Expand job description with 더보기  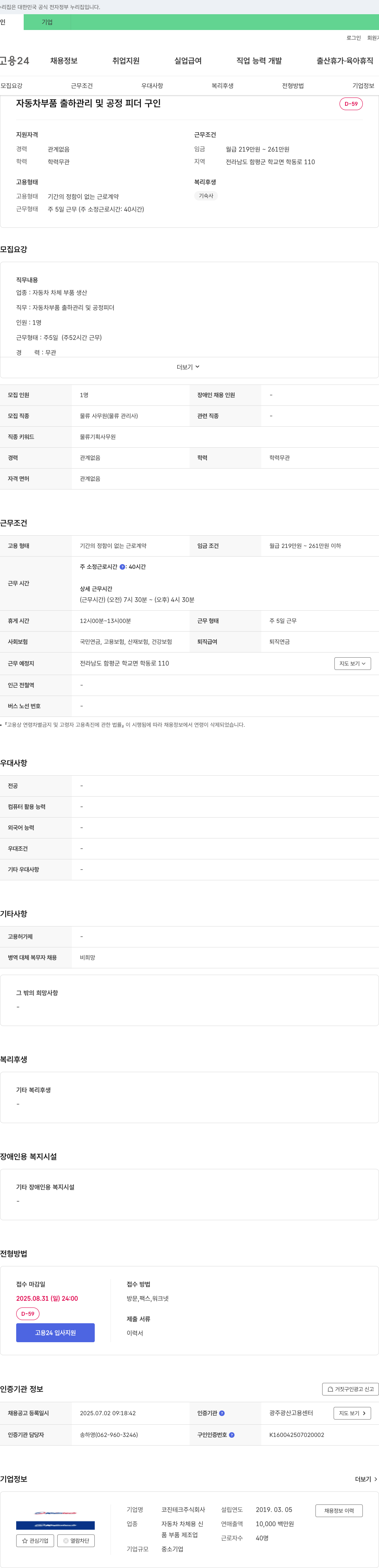[188, 367]
